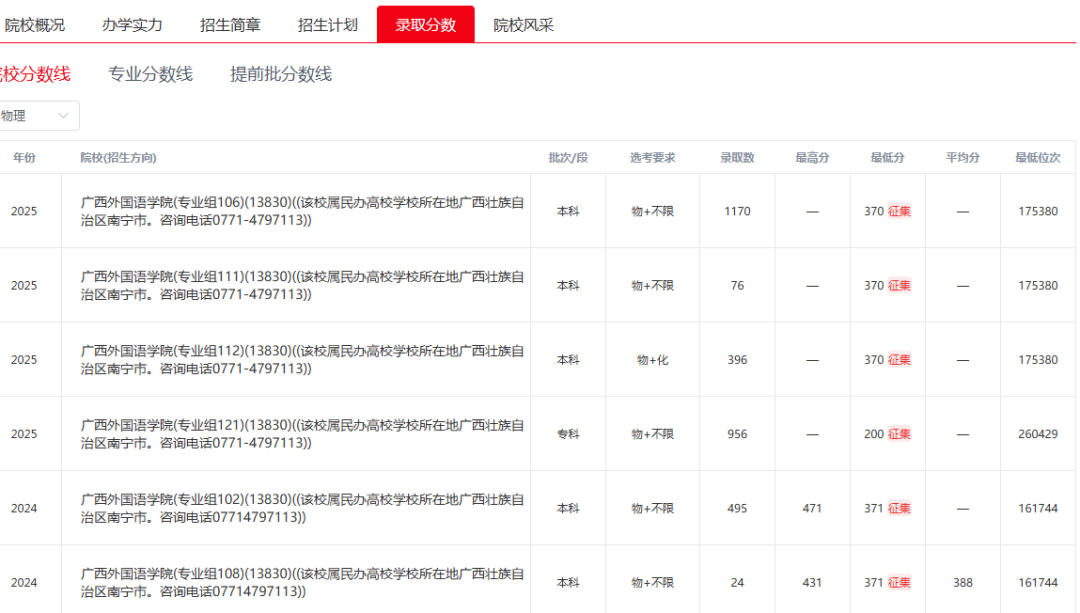This screenshot has height=613, width=1080.
Task: Select the 广西外国语学院(专业组108) school name
Action: (x=302, y=583)
